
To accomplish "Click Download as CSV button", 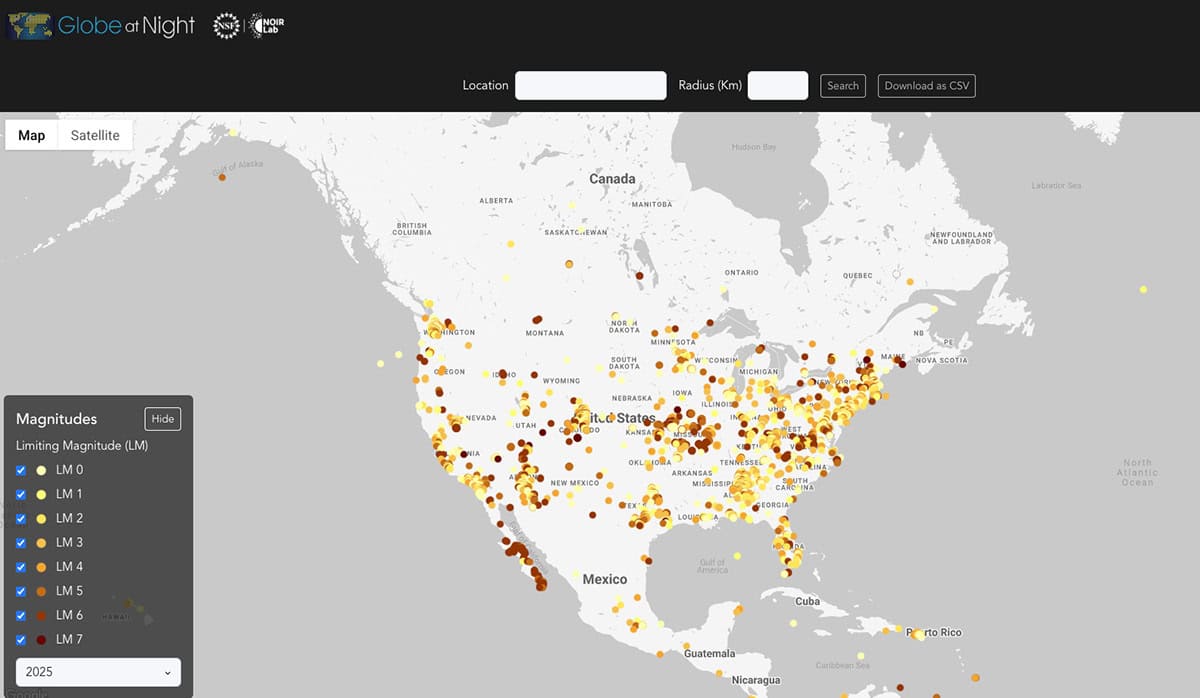I will coord(926,86).
